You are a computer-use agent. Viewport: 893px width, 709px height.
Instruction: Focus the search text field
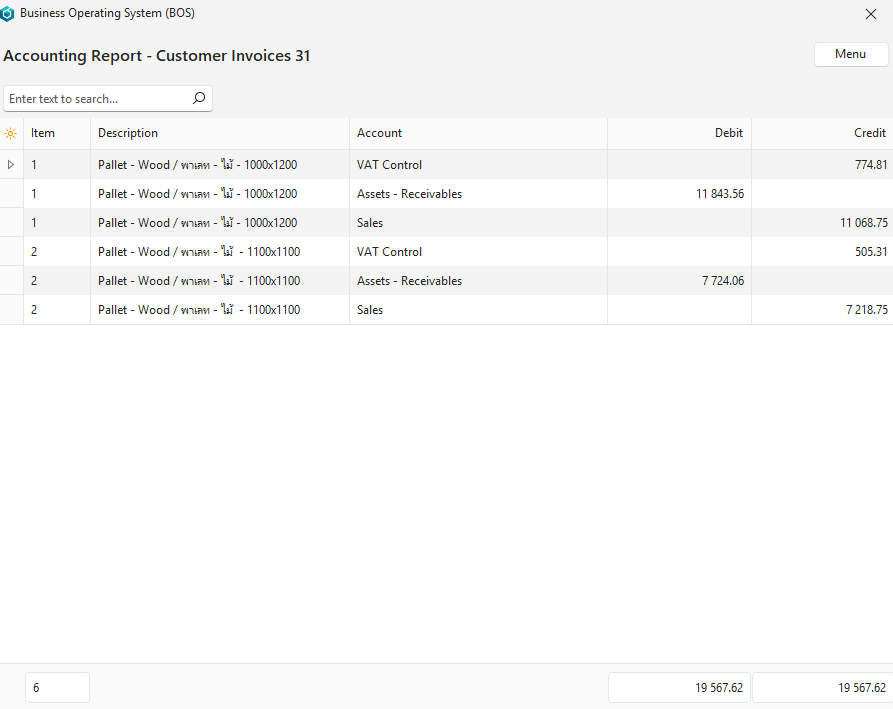click(97, 99)
